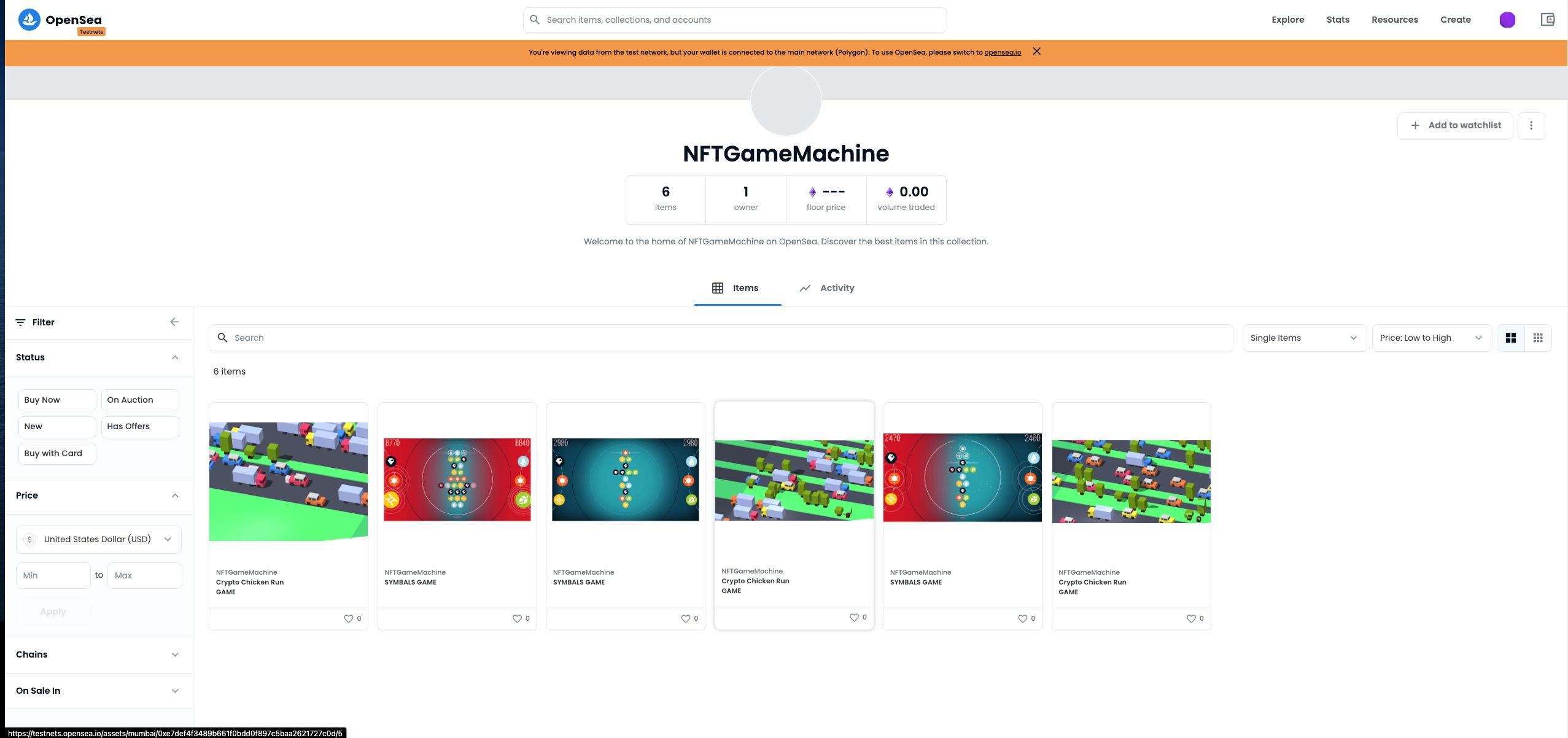Open the Price: Low to High sort dropdown
The image size is (1568, 738).
tap(1432, 338)
